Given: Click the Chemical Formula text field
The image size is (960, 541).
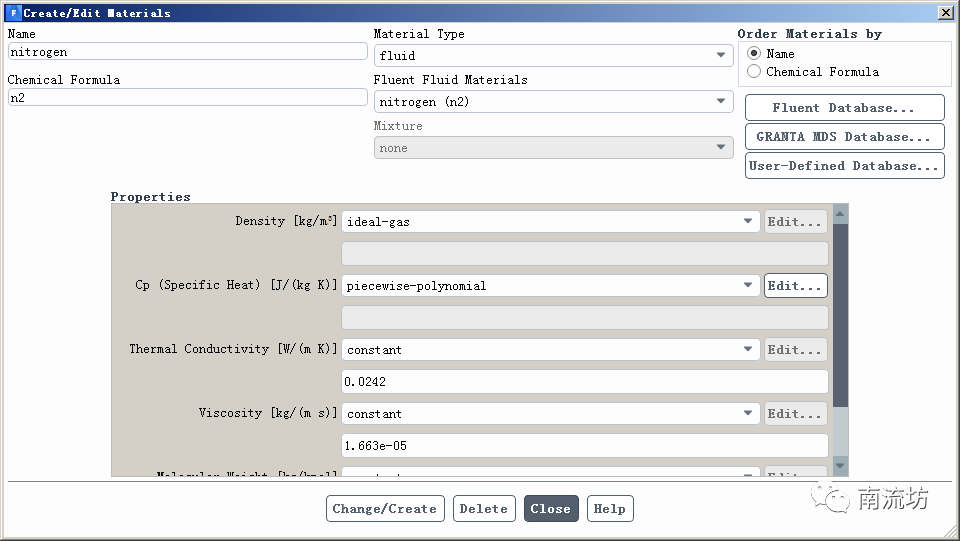Looking at the screenshot, I should pos(187,97).
